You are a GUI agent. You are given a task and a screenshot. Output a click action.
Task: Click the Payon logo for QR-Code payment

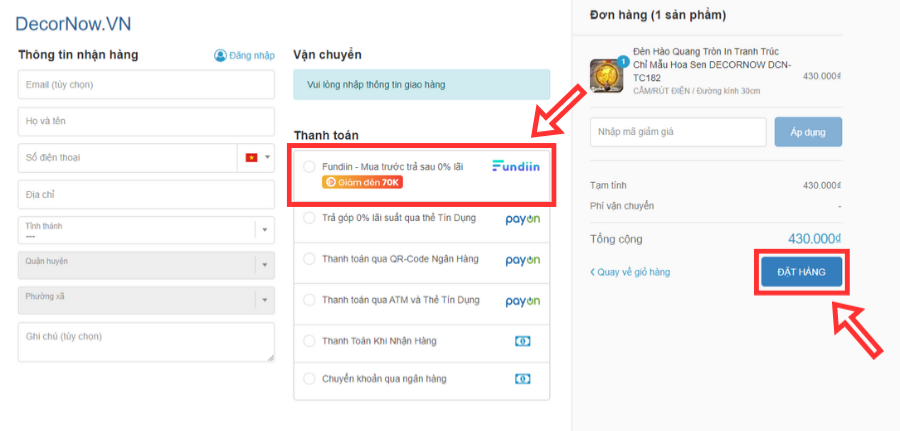tap(522, 259)
